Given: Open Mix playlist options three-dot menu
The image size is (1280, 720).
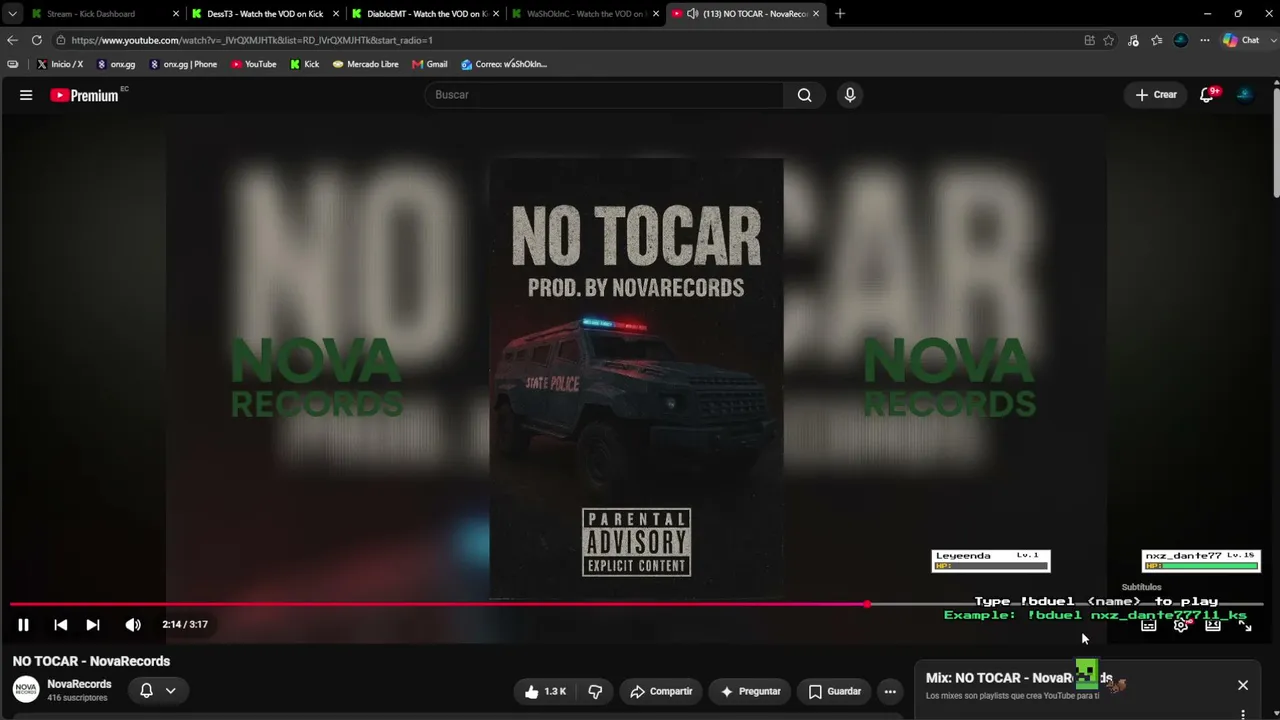Looking at the screenshot, I should point(1243,714).
